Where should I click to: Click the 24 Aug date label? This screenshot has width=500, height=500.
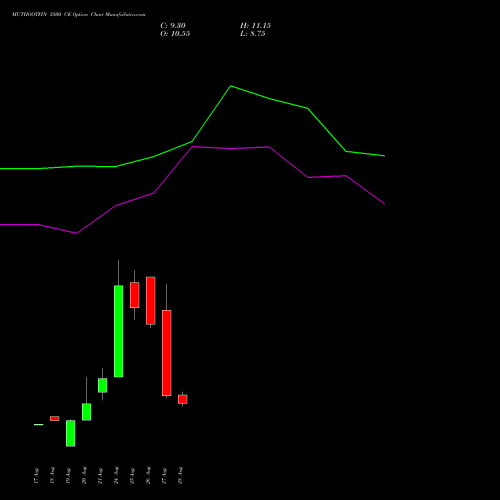(x=116, y=476)
